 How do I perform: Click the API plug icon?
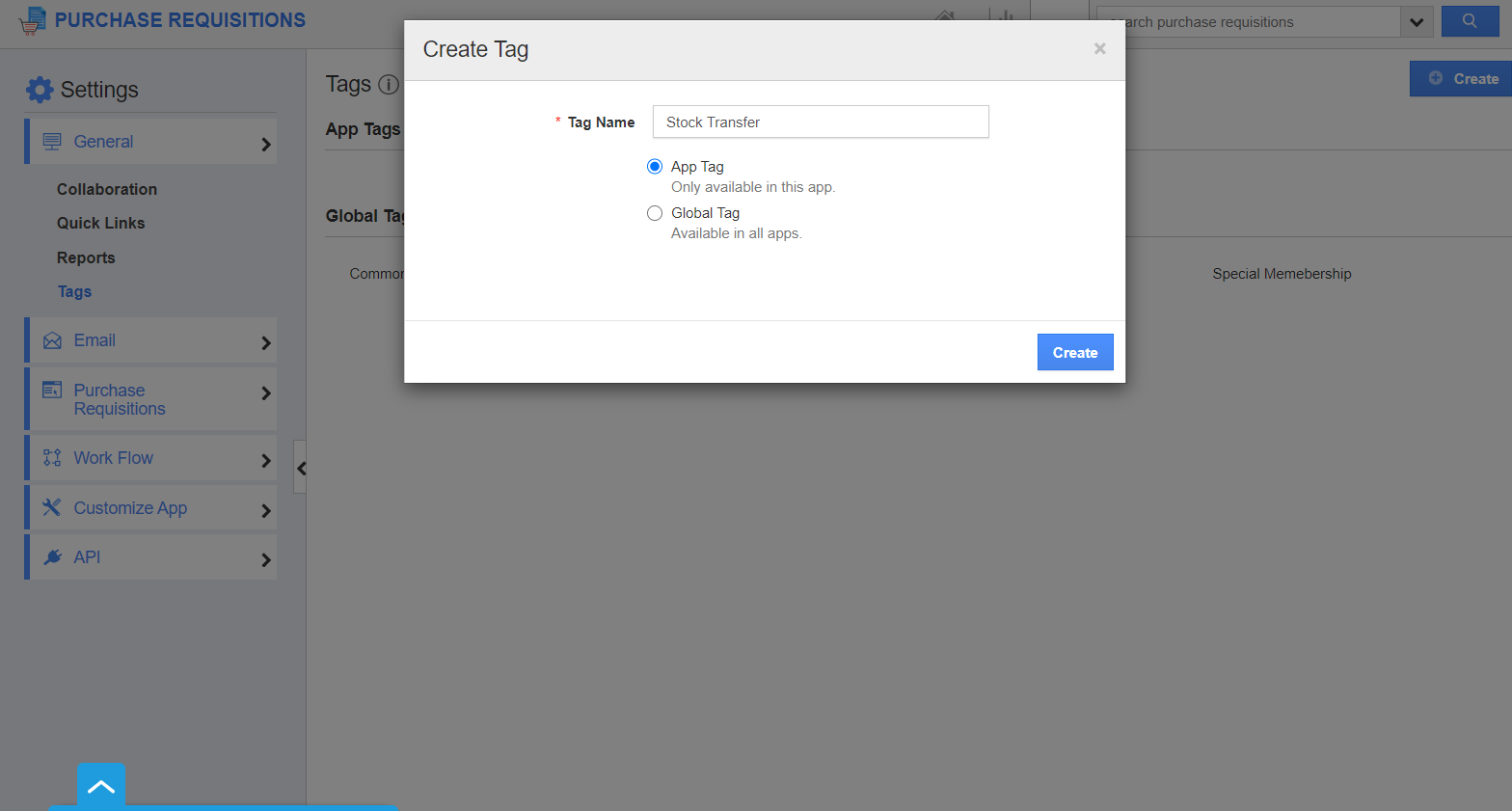(52, 556)
